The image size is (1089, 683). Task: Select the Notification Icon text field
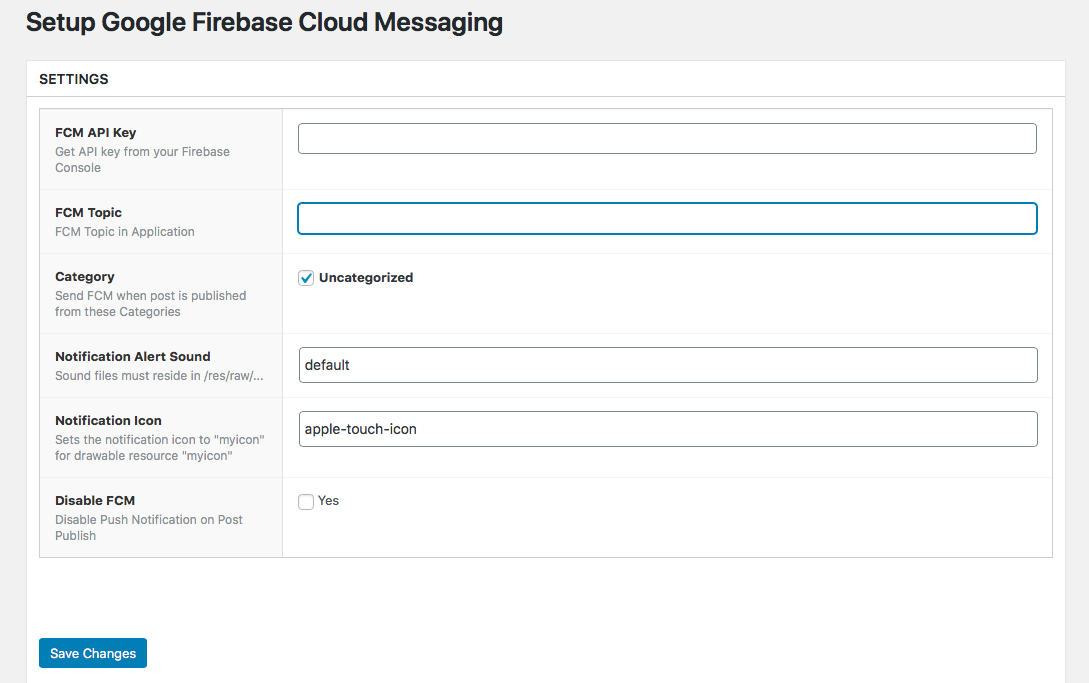pyautogui.click(x=668, y=429)
